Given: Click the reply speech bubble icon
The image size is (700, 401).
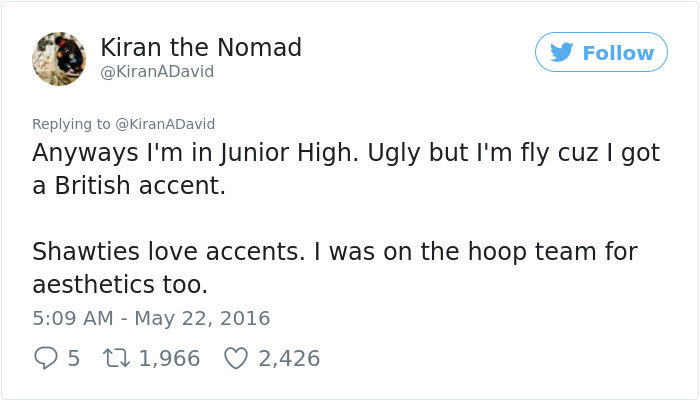Looking at the screenshot, I should click(45, 357).
